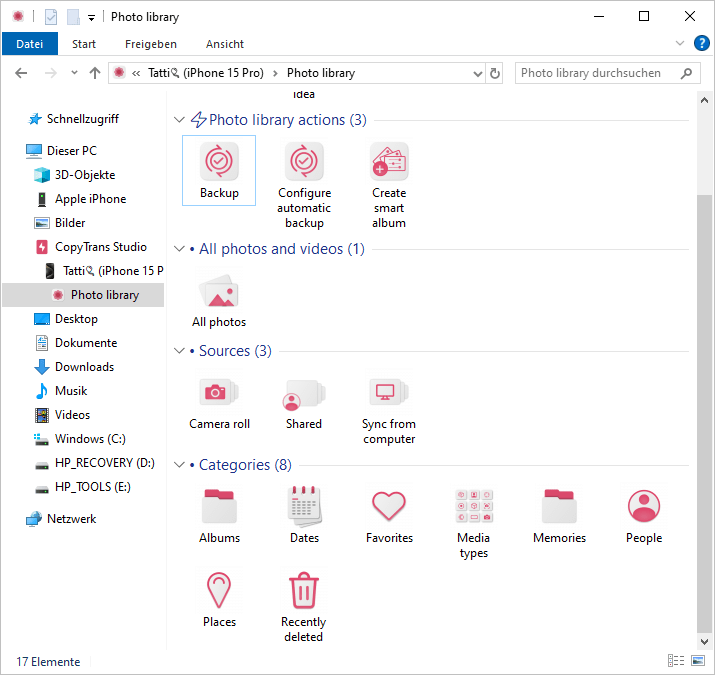This screenshot has width=715, height=675.
Task: Click the Photo library search field
Action: click(597, 73)
